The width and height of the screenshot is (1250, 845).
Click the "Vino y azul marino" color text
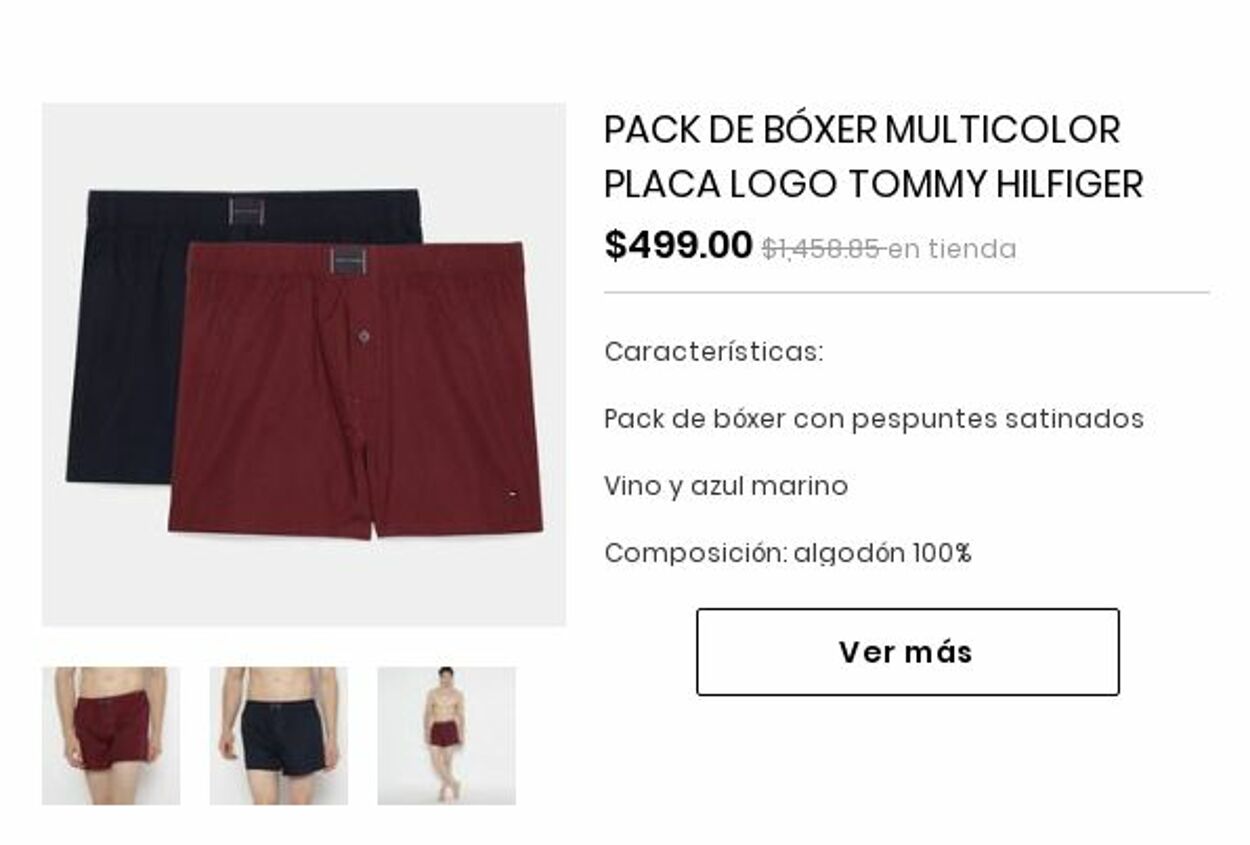pyautogui.click(x=726, y=486)
